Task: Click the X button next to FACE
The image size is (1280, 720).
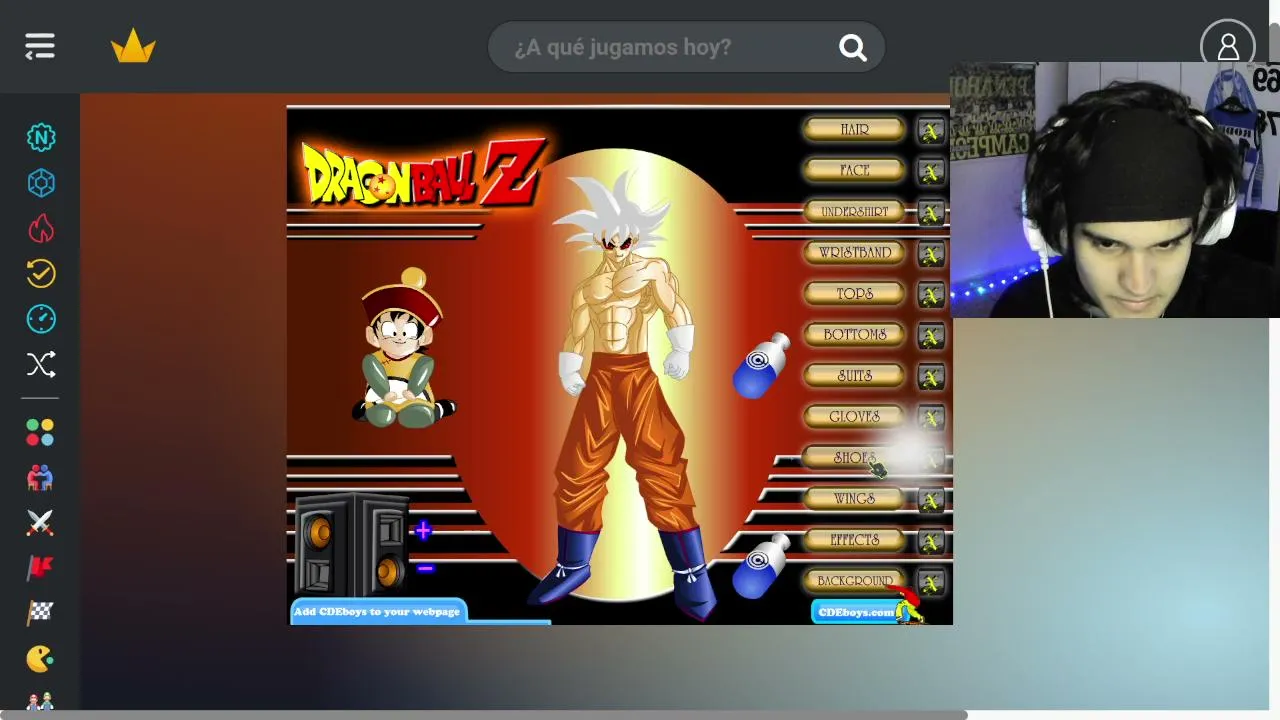Action: [x=931, y=172]
